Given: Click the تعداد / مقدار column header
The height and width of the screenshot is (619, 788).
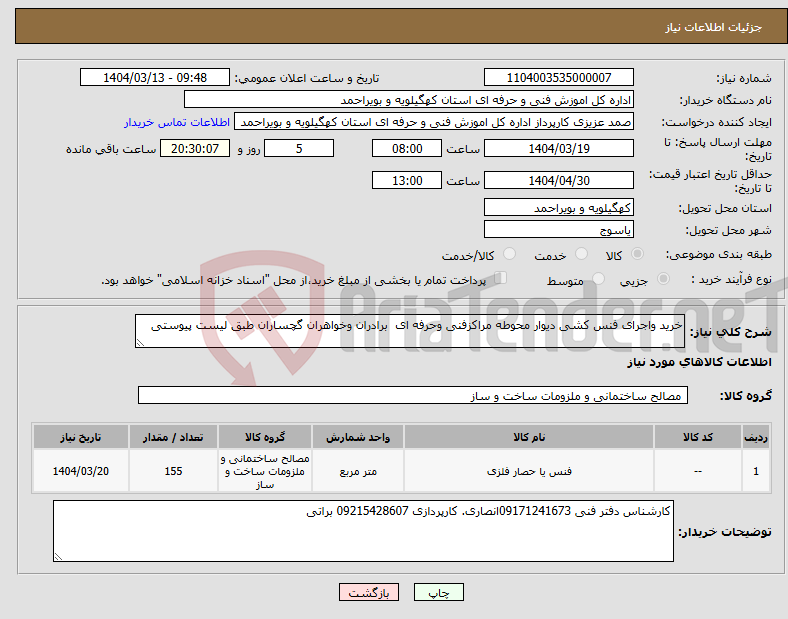Looking at the screenshot, I should coord(173,437).
